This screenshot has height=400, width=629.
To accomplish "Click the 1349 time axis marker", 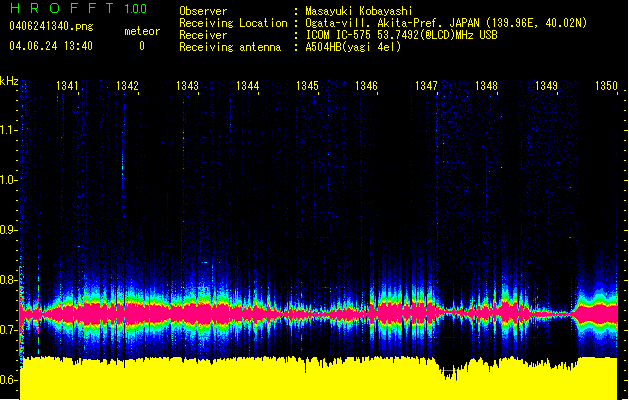I will (x=546, y=86).
